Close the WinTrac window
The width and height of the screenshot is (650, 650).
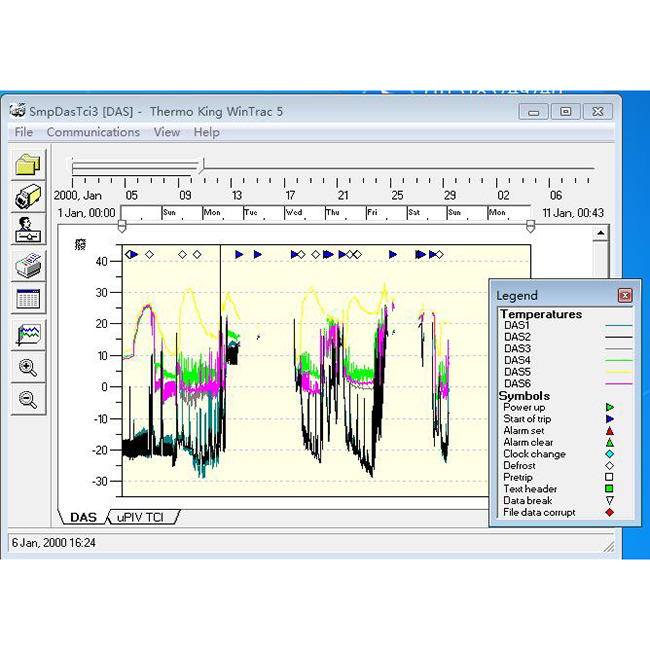[x=597, y=112]
